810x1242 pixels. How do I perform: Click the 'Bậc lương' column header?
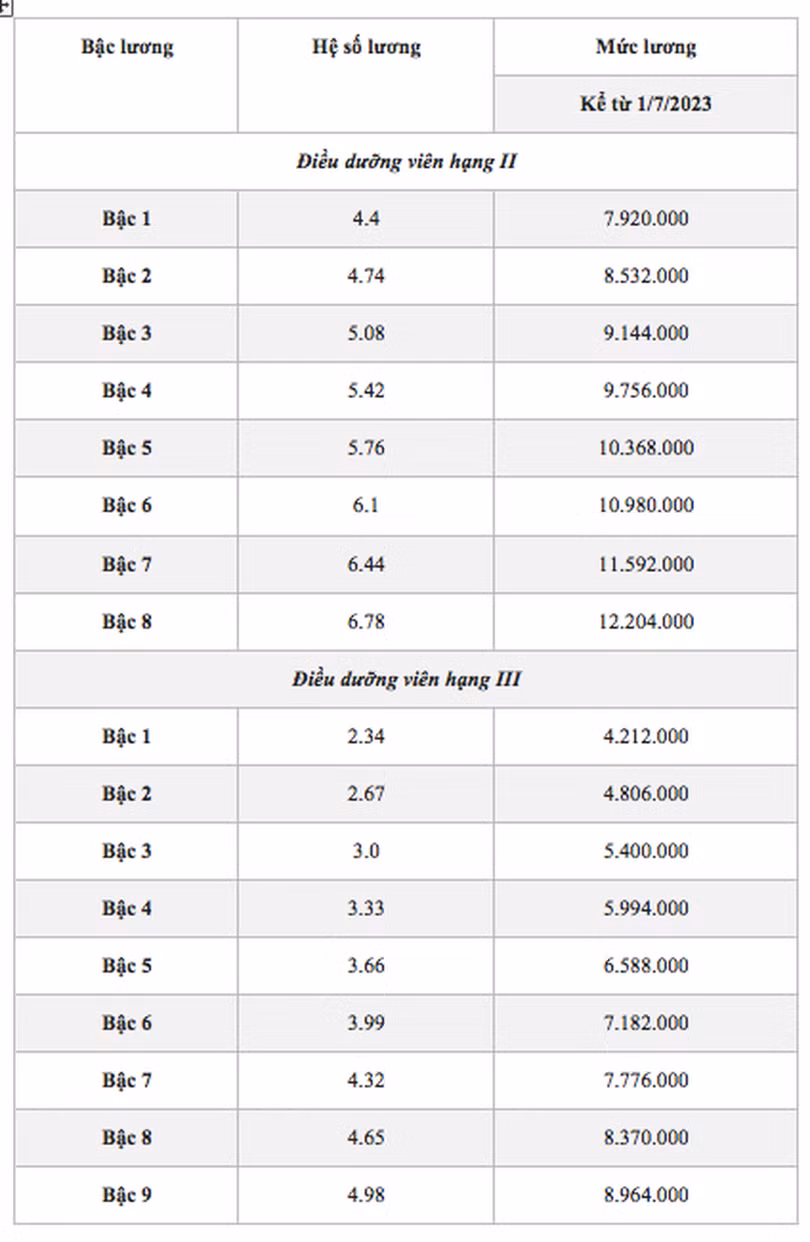coord(127,47)
